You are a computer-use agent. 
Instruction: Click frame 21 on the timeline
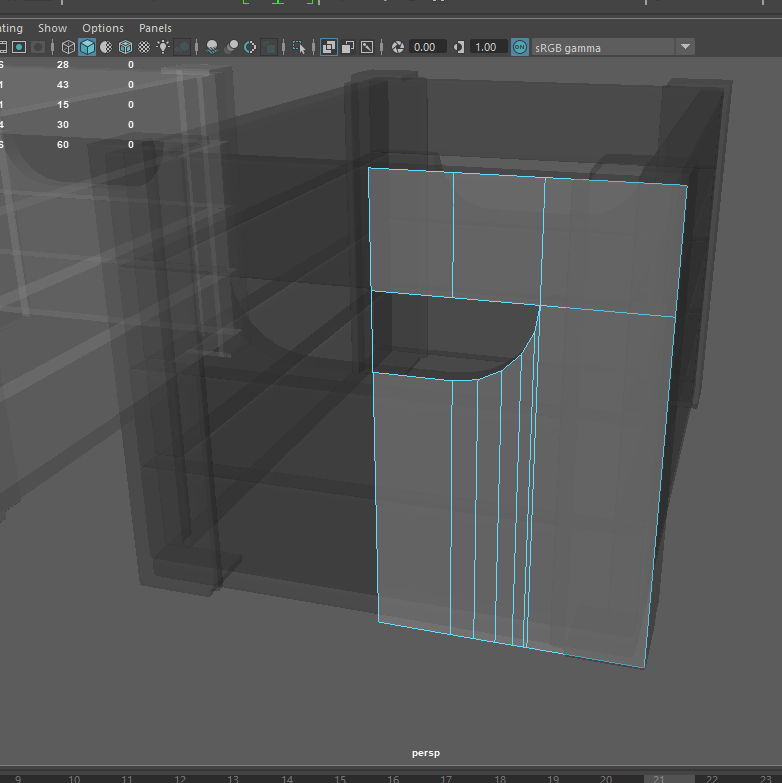click(658, 778)
